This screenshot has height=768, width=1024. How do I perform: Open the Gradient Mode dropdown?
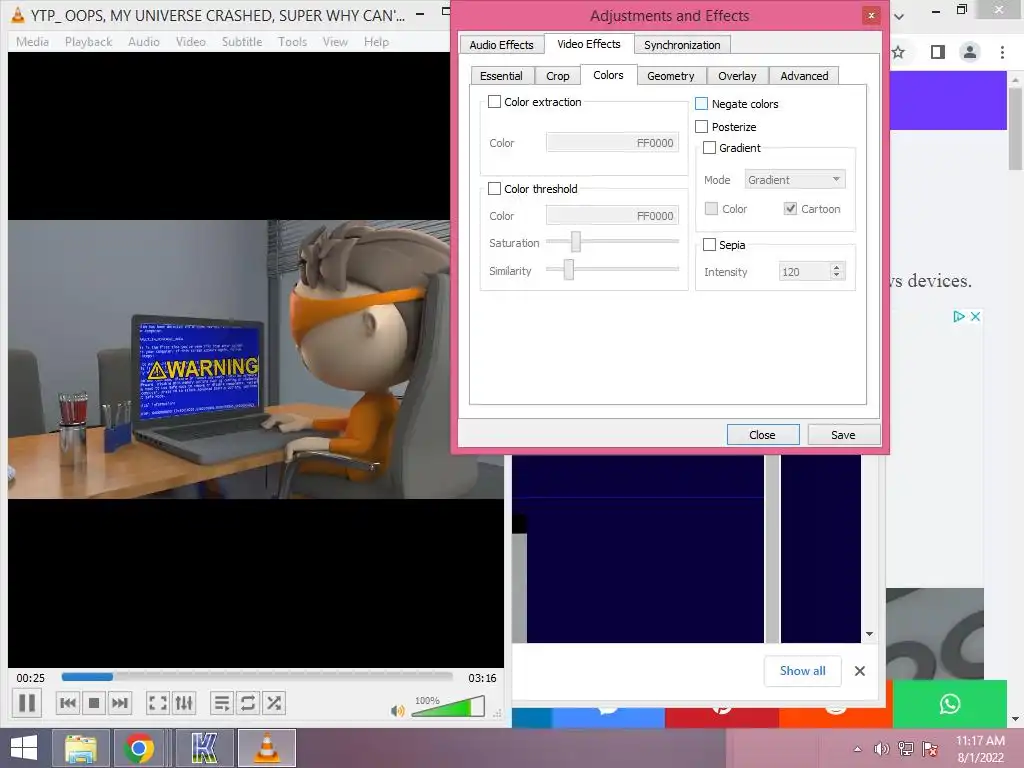pyautogui.click(x=795, y=180)
